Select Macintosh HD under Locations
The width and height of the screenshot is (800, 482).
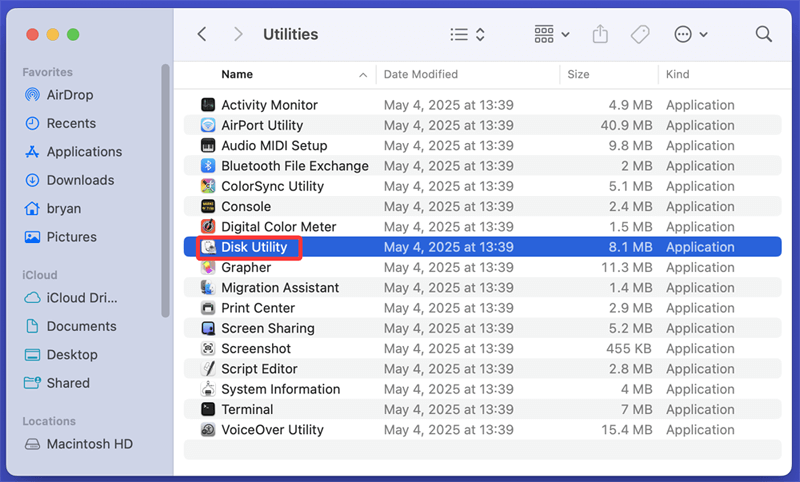pyautogui.click(x=79, y=444)
